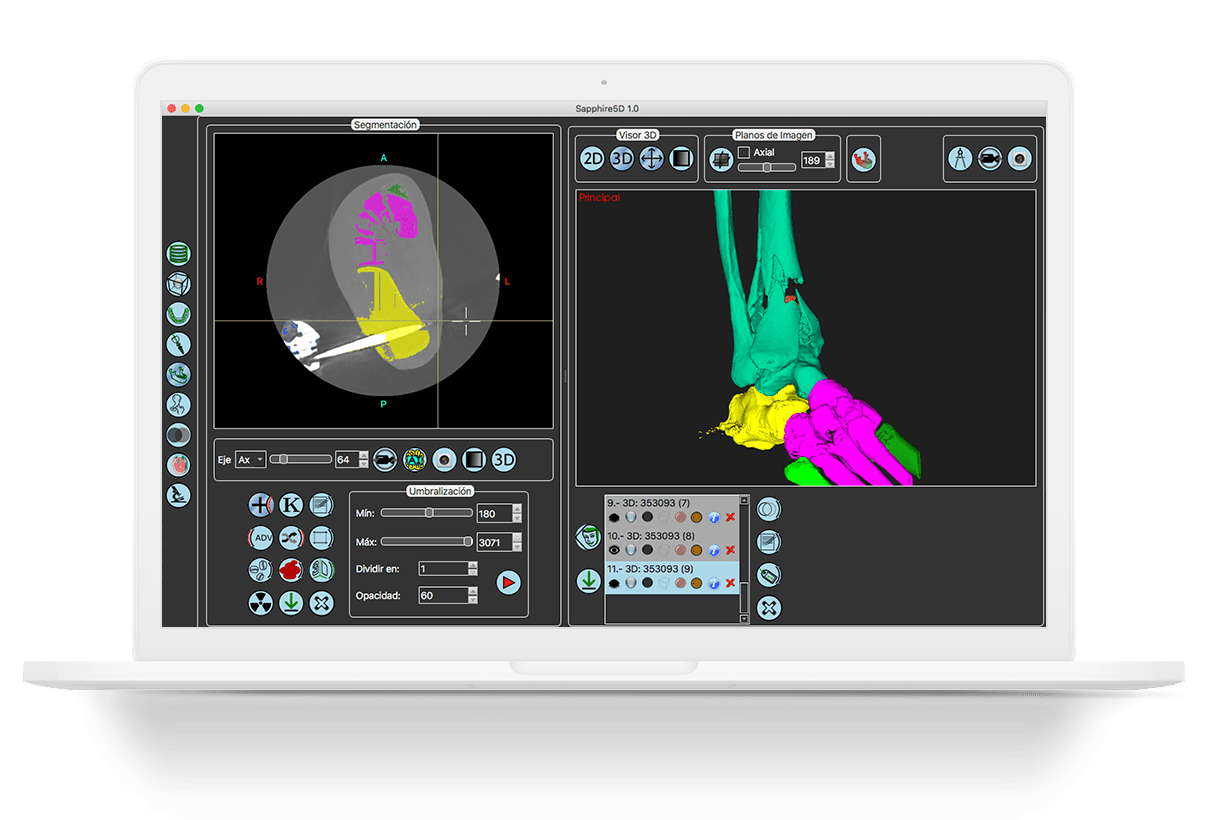Click the pink sphere swatch of 3D: 353093 (7)
The image size is (1206, 820).
pos(680,517)
